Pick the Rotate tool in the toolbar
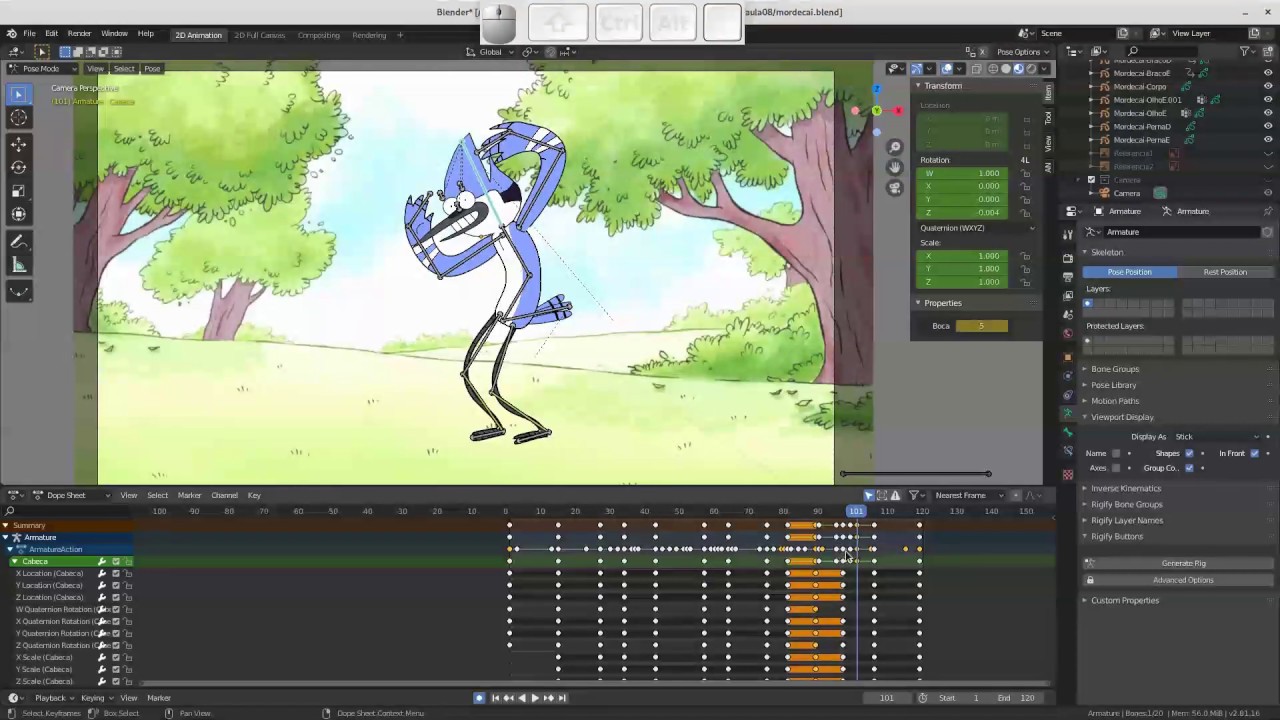Screen dimensions: 1280x720 [18, 167]
